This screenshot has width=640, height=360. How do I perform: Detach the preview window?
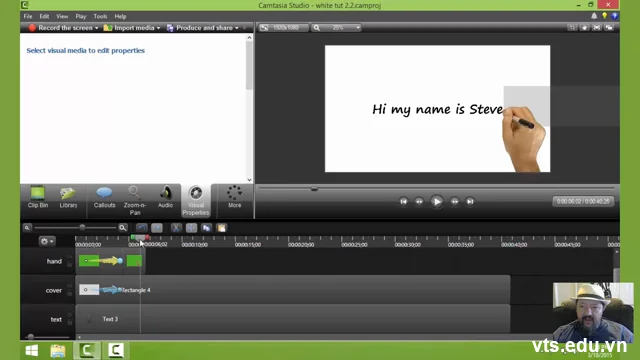(x=609, y=28)
